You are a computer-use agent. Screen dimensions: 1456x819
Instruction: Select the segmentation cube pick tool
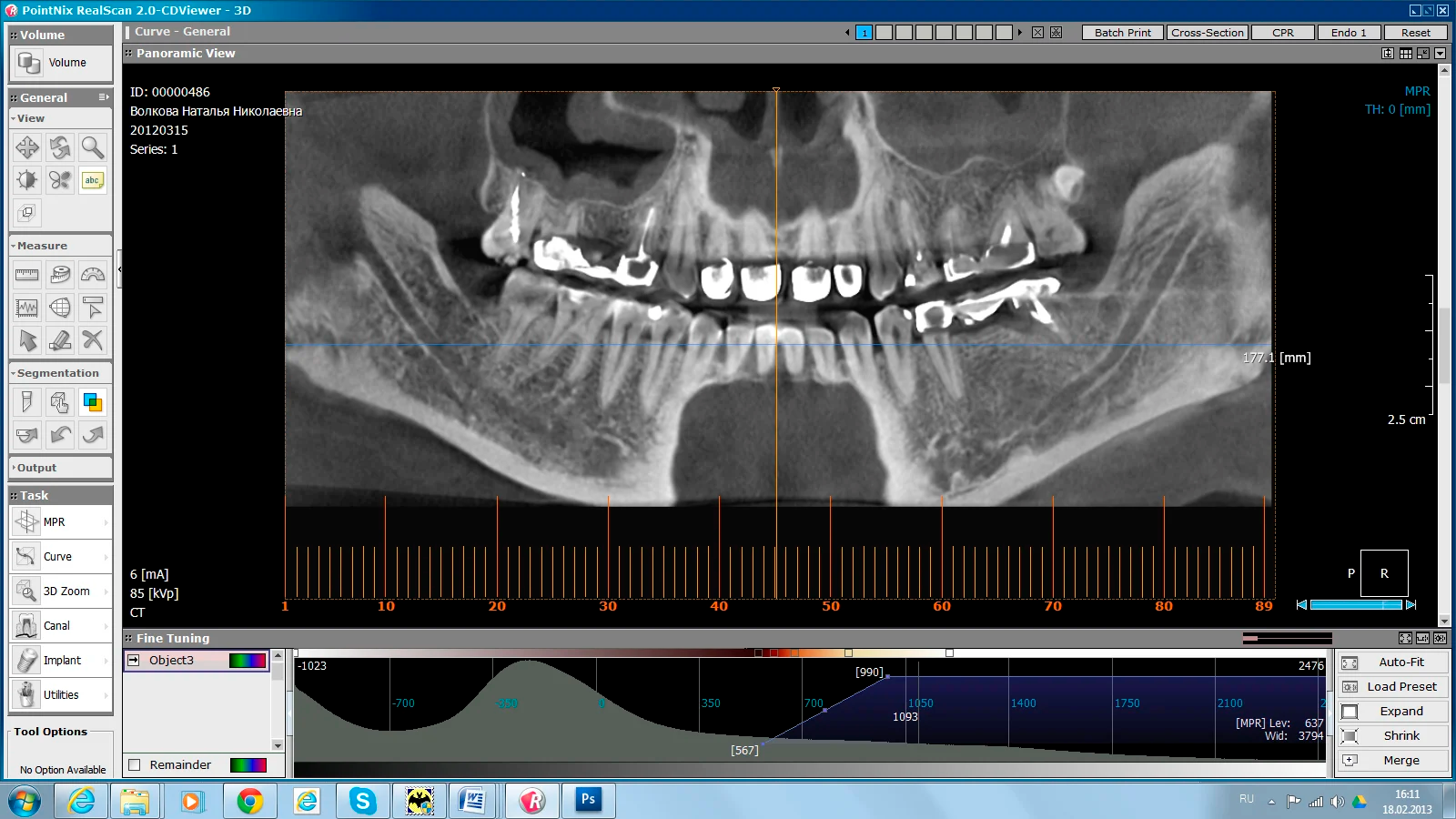click(x=60, y=402)
